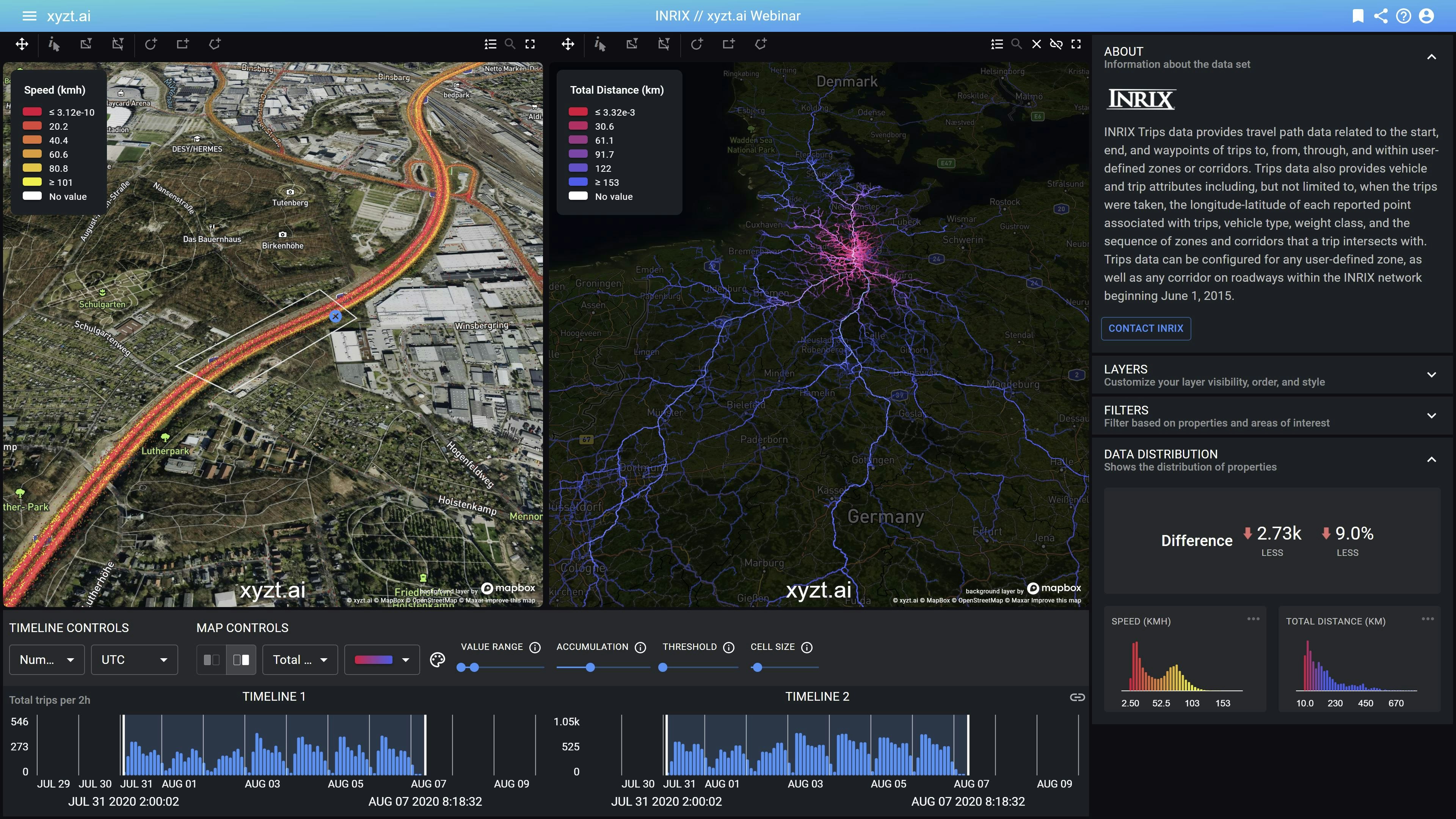Viewport: 1456px width, 819px height.
Task: Toggle legend list icon on left map
Action: (x=490, y=44)
